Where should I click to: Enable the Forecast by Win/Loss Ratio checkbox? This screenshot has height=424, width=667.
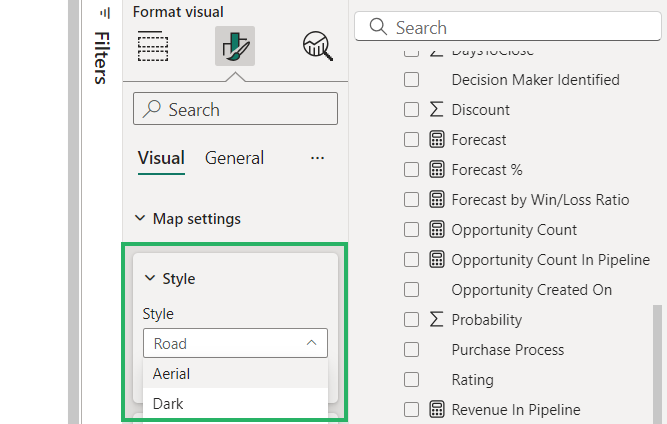coord(411,200)
